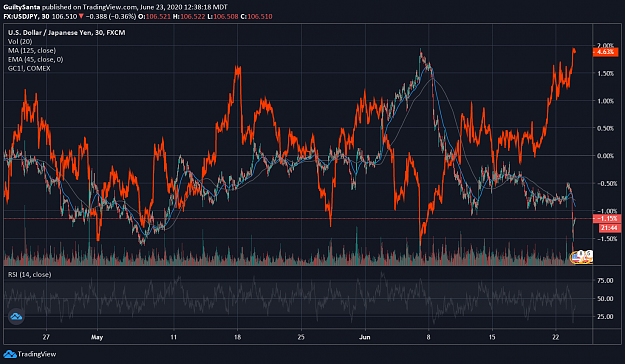Click the 'Vol (20)' indicator legend

[20, 41]
